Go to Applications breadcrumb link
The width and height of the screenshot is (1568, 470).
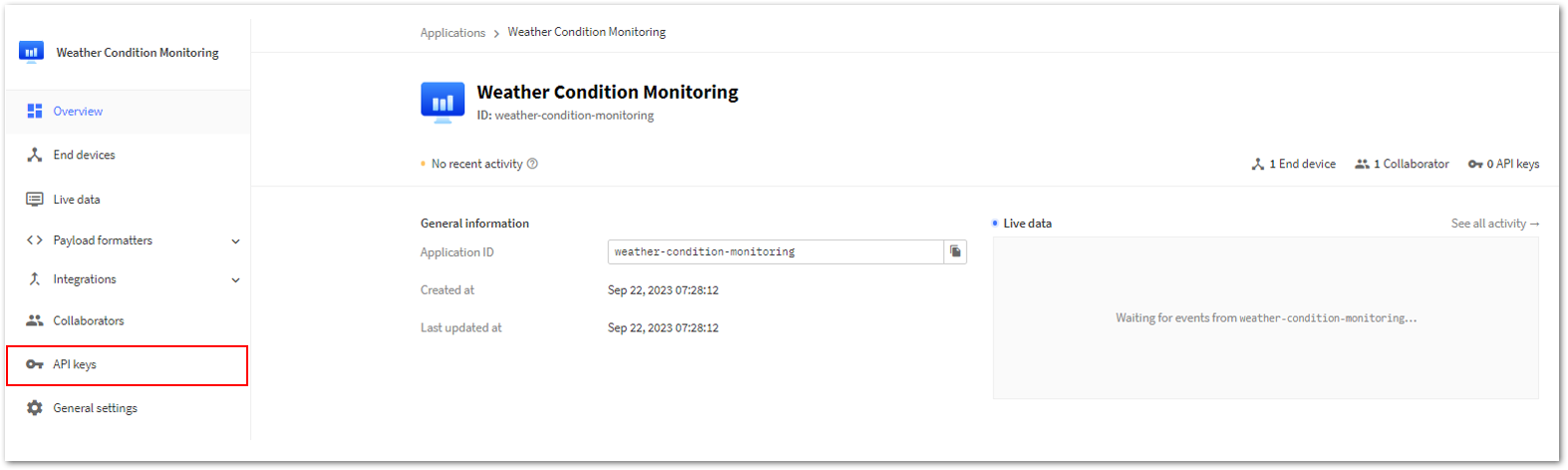click(453, 33)
